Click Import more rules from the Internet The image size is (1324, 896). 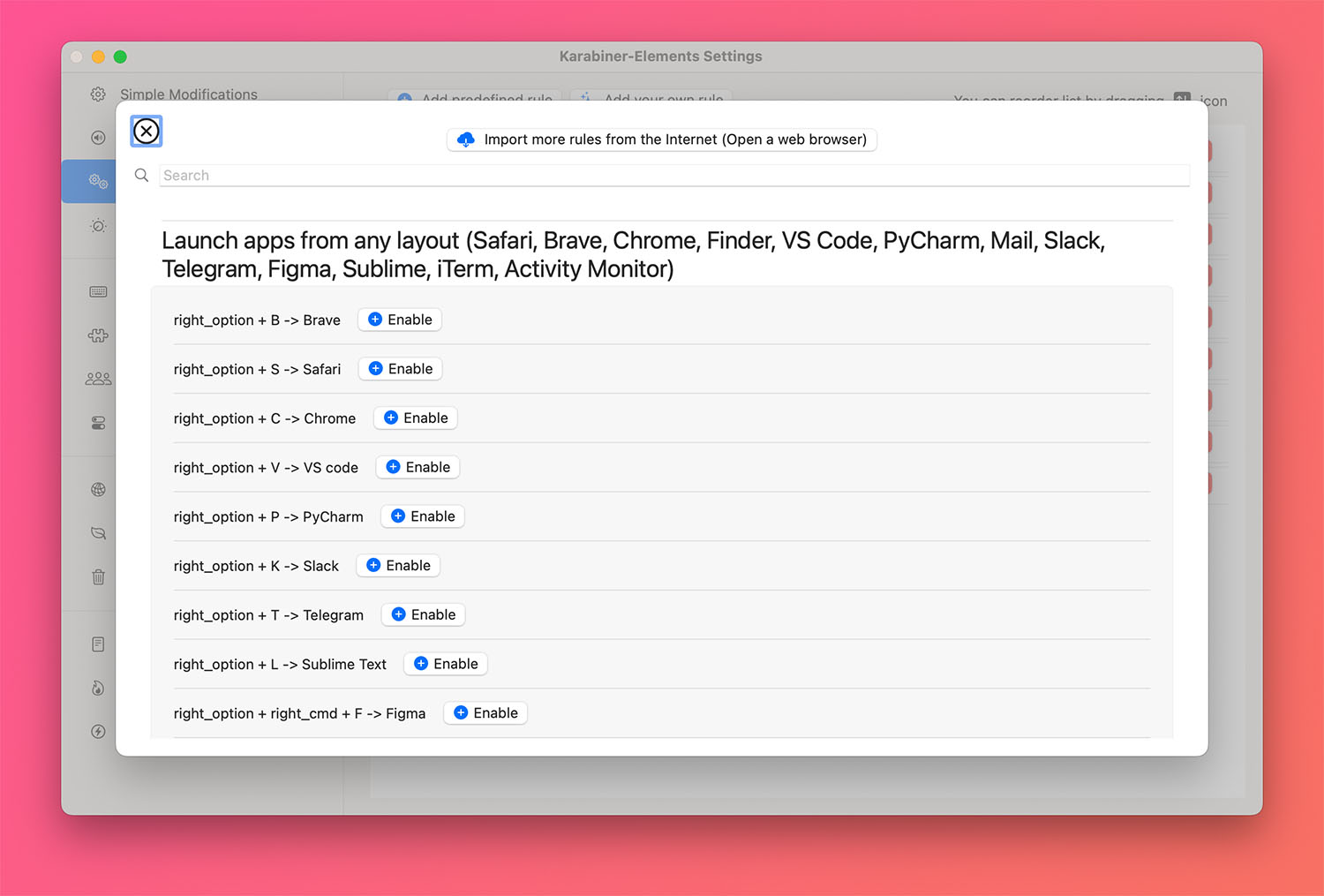(662, 139)
